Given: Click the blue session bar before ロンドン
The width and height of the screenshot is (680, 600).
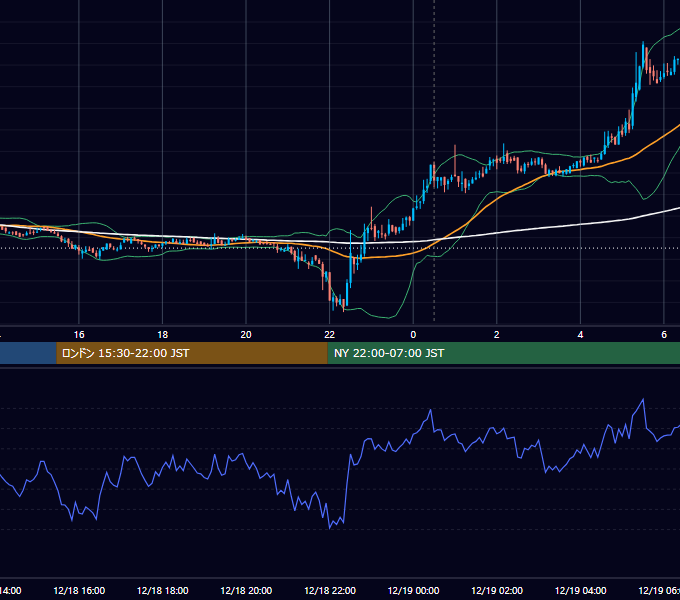Looking at the screenshot, I should tap(28, 353).
